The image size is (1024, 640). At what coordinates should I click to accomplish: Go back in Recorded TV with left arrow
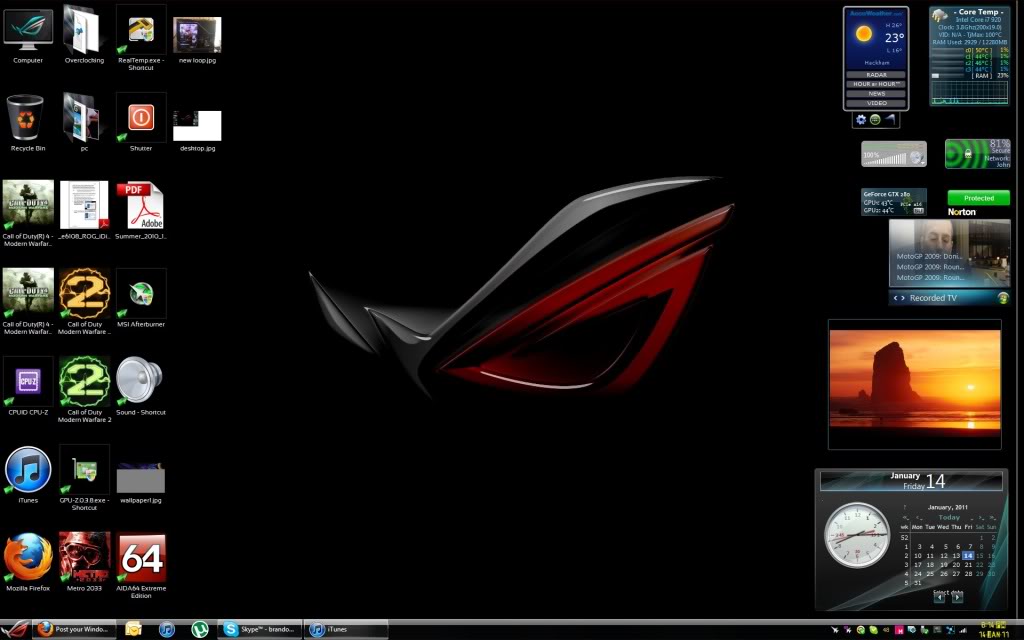coord(895,297)
